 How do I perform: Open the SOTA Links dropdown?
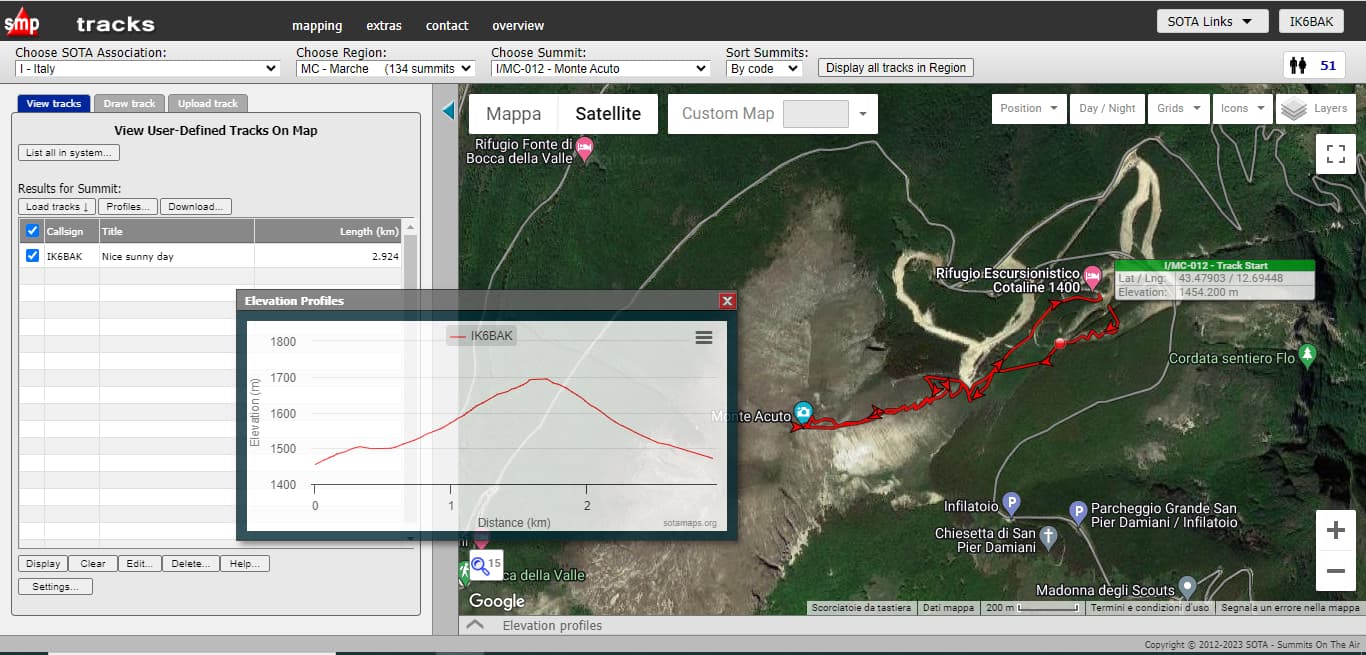1210,21
